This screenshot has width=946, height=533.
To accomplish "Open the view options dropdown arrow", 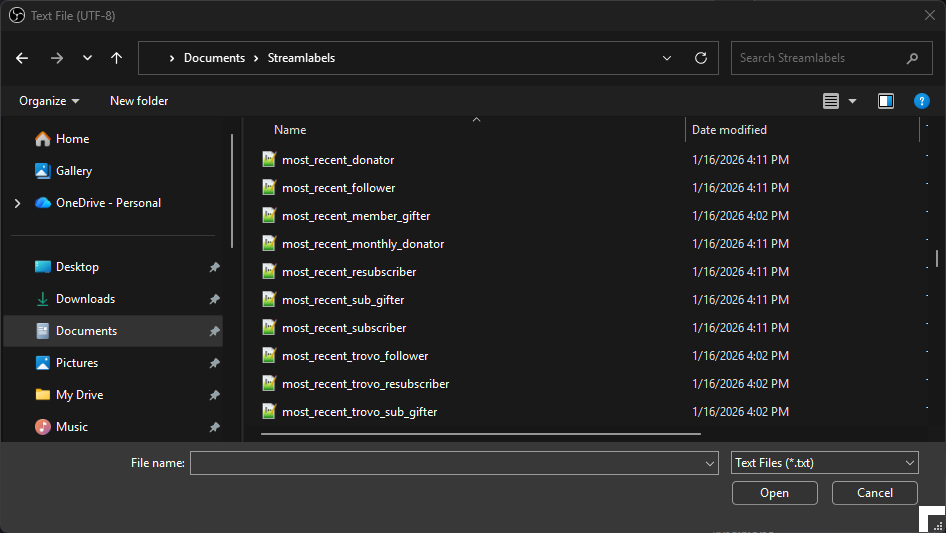I will tap(852, 101).
